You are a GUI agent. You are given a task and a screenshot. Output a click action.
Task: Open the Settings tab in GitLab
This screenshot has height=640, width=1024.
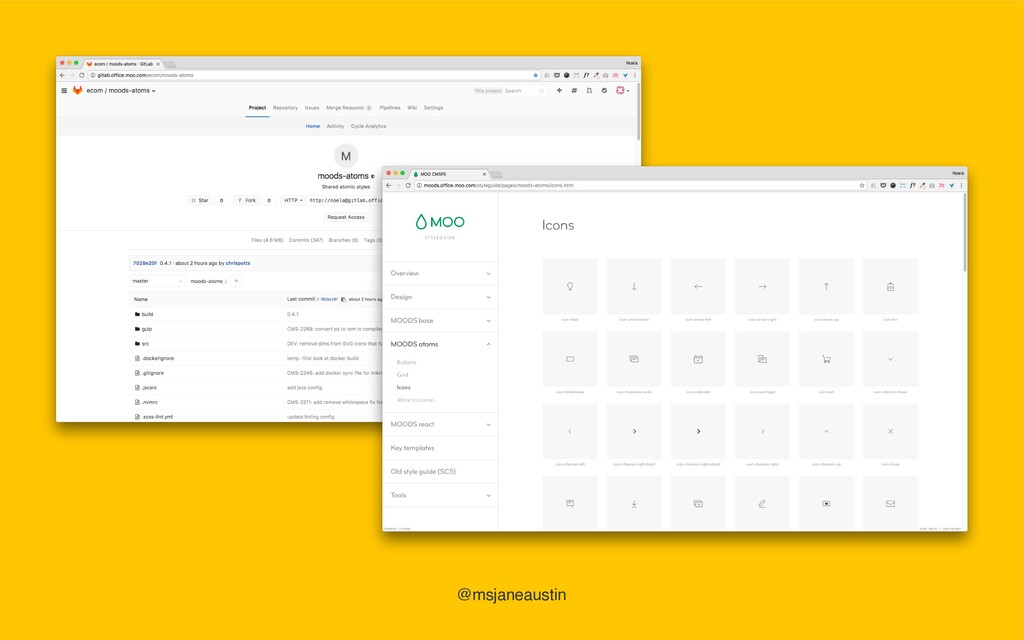point(433,108)
